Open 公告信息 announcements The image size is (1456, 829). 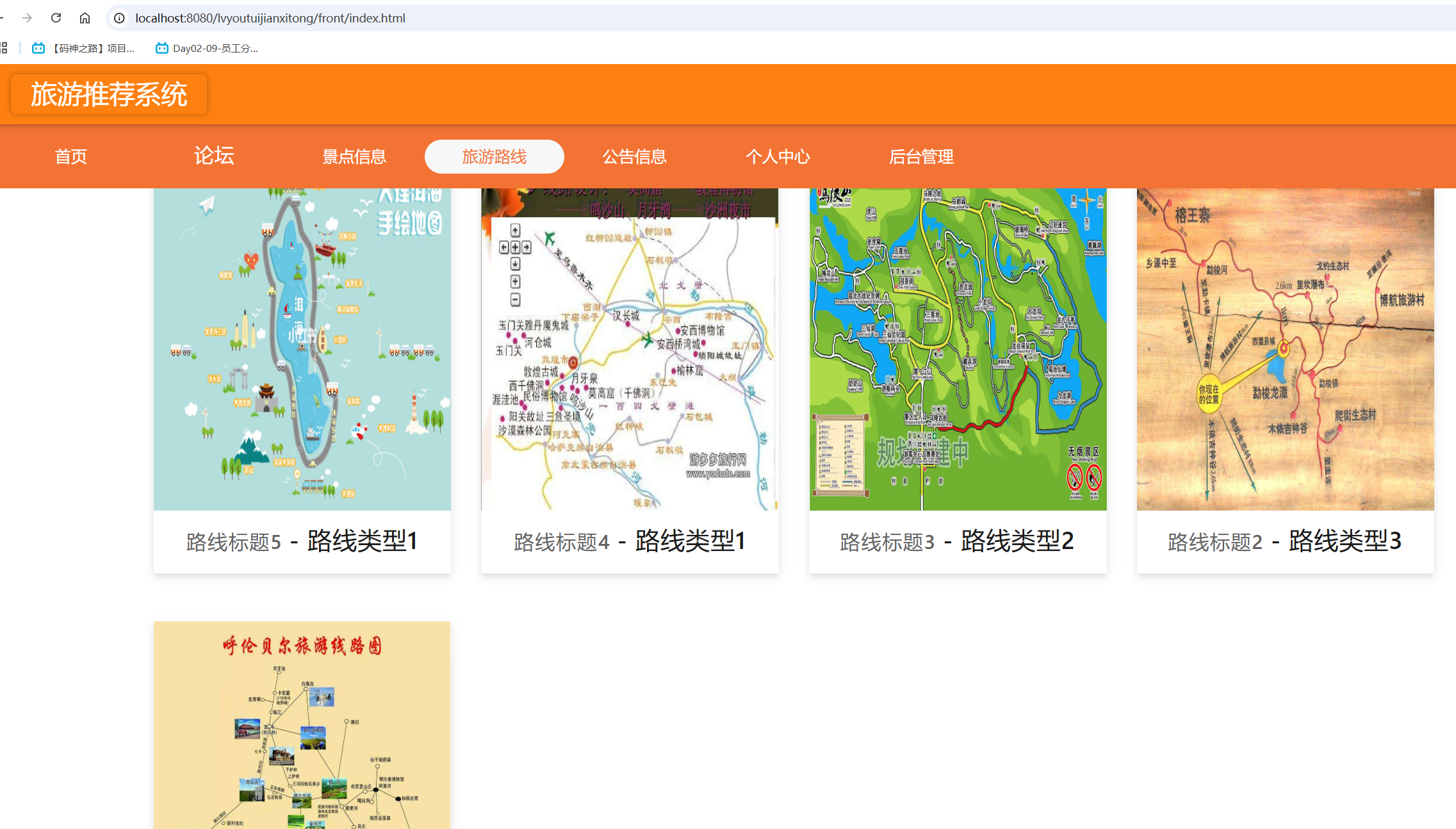click(x=634, y=156)
